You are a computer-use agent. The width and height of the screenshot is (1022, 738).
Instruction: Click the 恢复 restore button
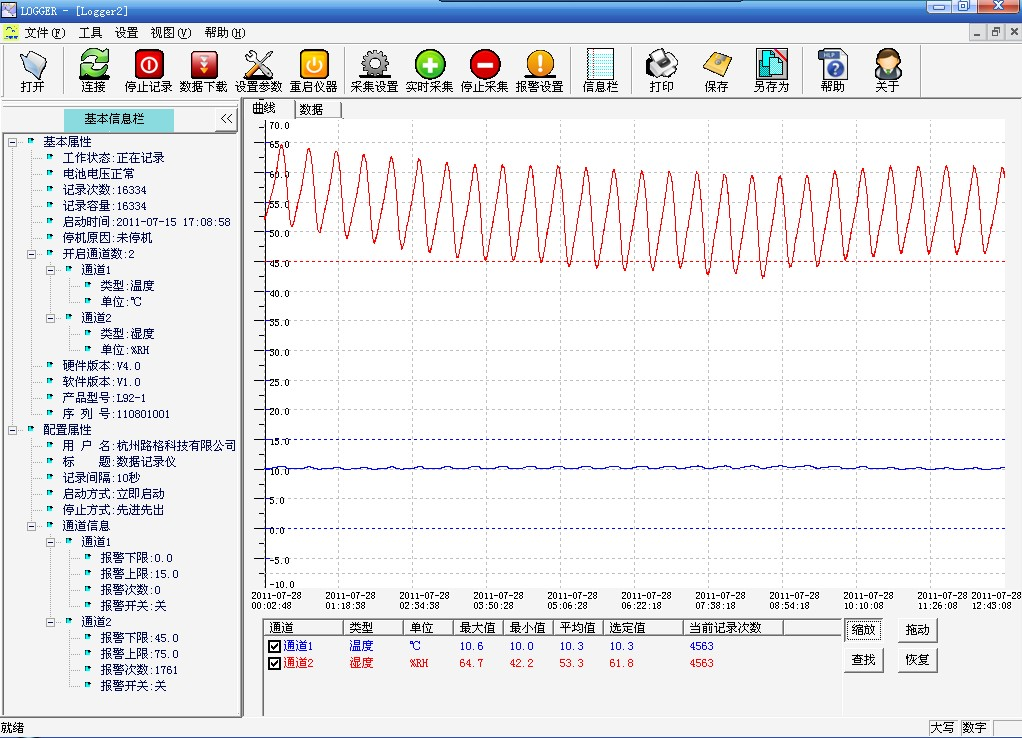click(x=917, y=661)
